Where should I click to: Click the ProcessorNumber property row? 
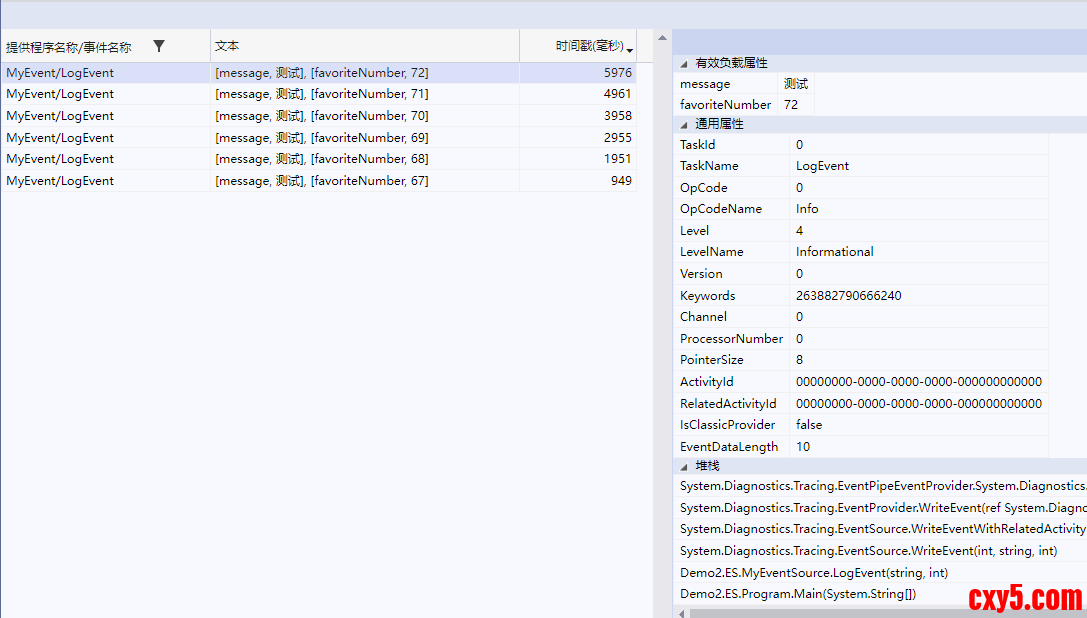(862, 338)
